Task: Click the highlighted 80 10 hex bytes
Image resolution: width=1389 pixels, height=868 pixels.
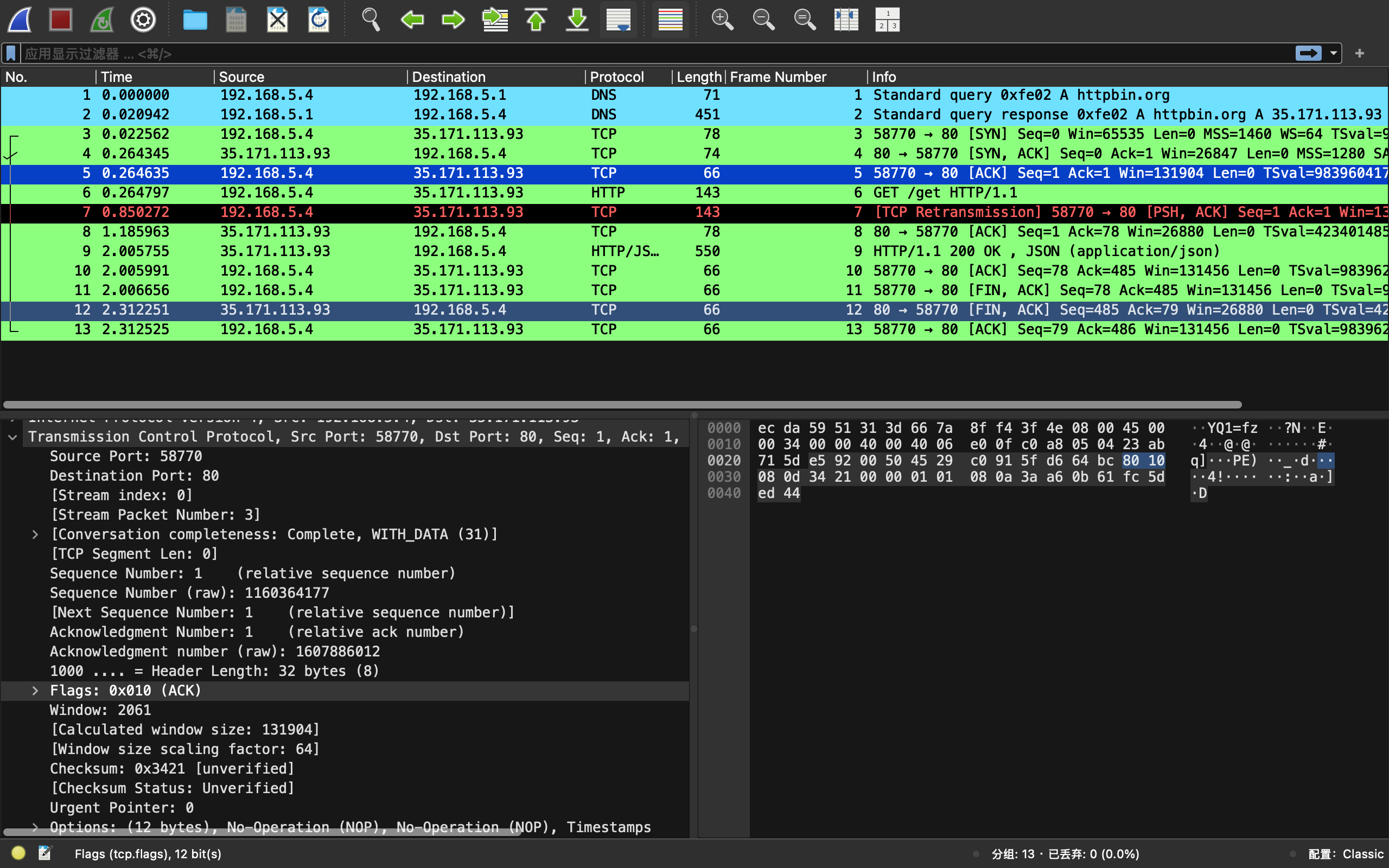Action: tap(1143, 461)
